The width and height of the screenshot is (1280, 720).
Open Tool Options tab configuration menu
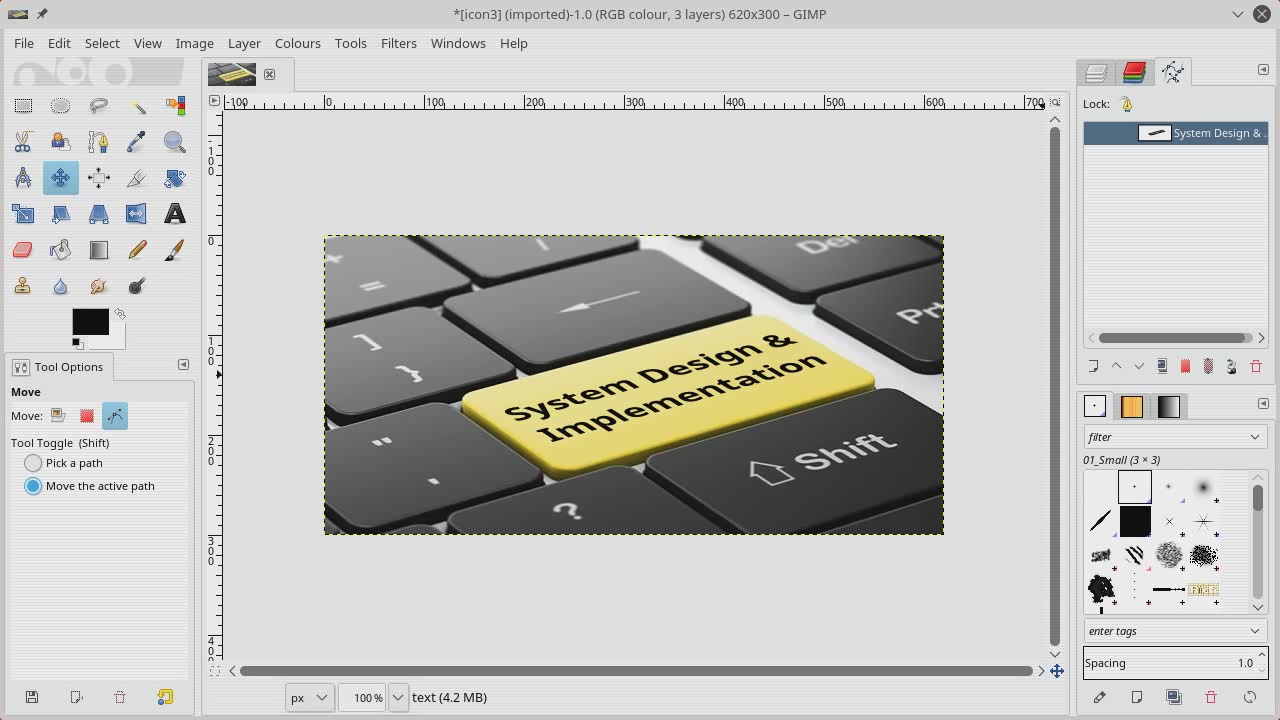pos(183,365)
